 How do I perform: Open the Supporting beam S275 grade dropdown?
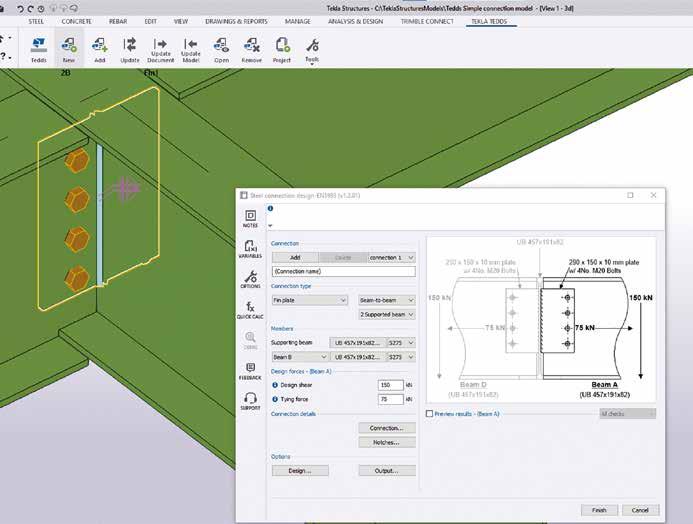(401, 342)
